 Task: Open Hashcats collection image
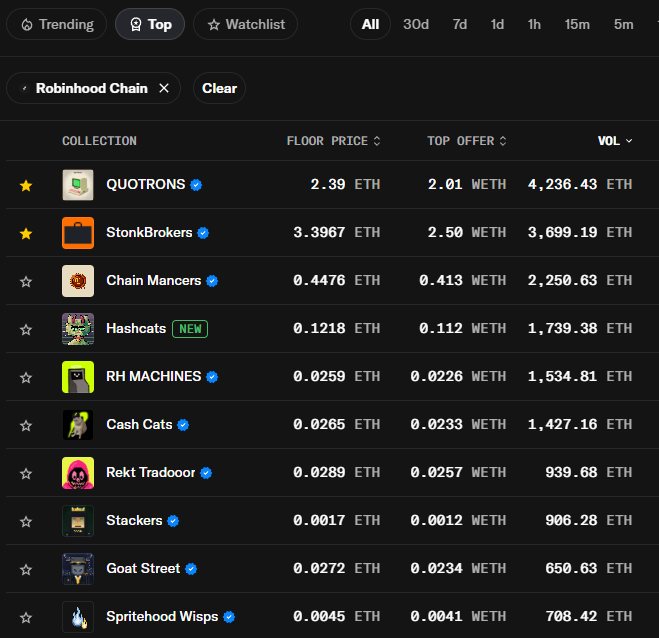pos(78,329)
